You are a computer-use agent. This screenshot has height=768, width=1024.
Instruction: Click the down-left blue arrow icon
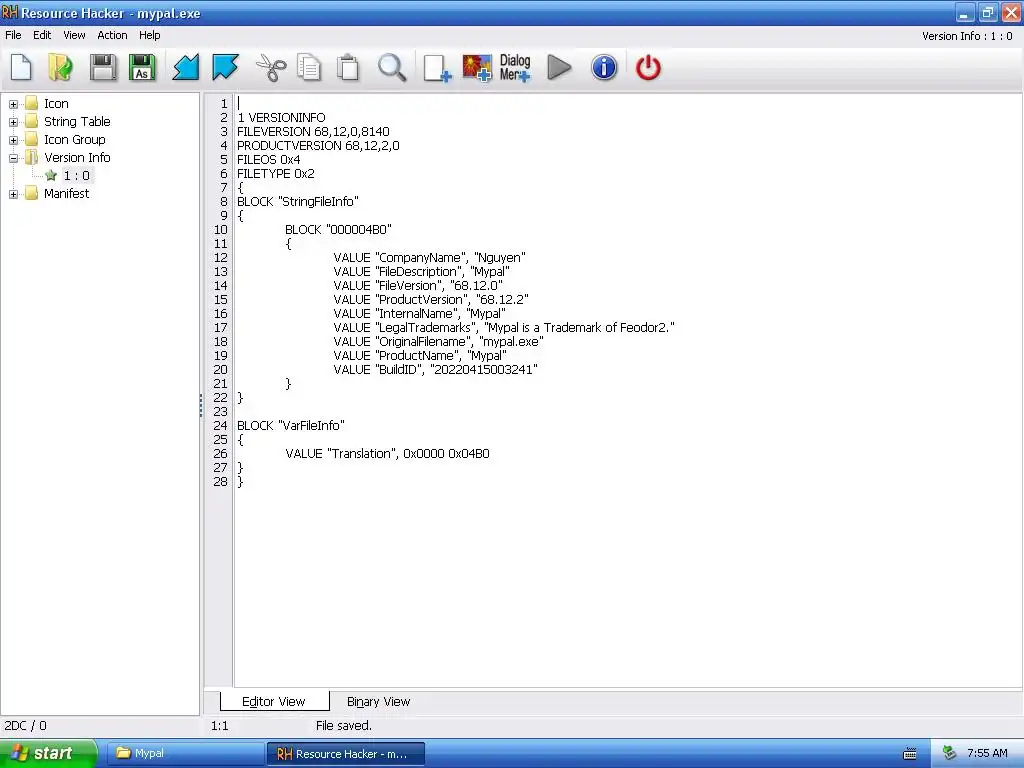[185, 67]
